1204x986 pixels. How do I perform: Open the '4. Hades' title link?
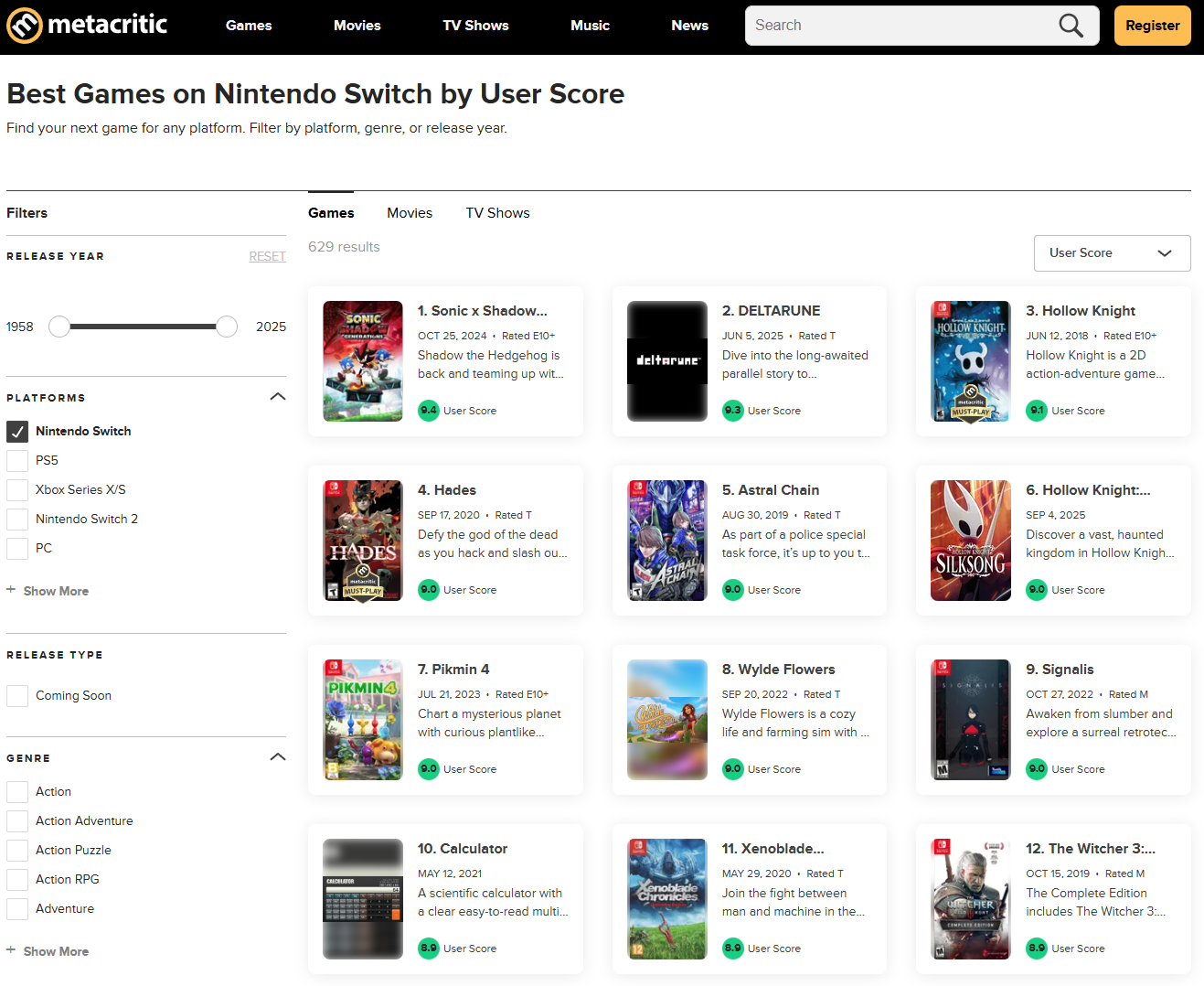point(447,490)
